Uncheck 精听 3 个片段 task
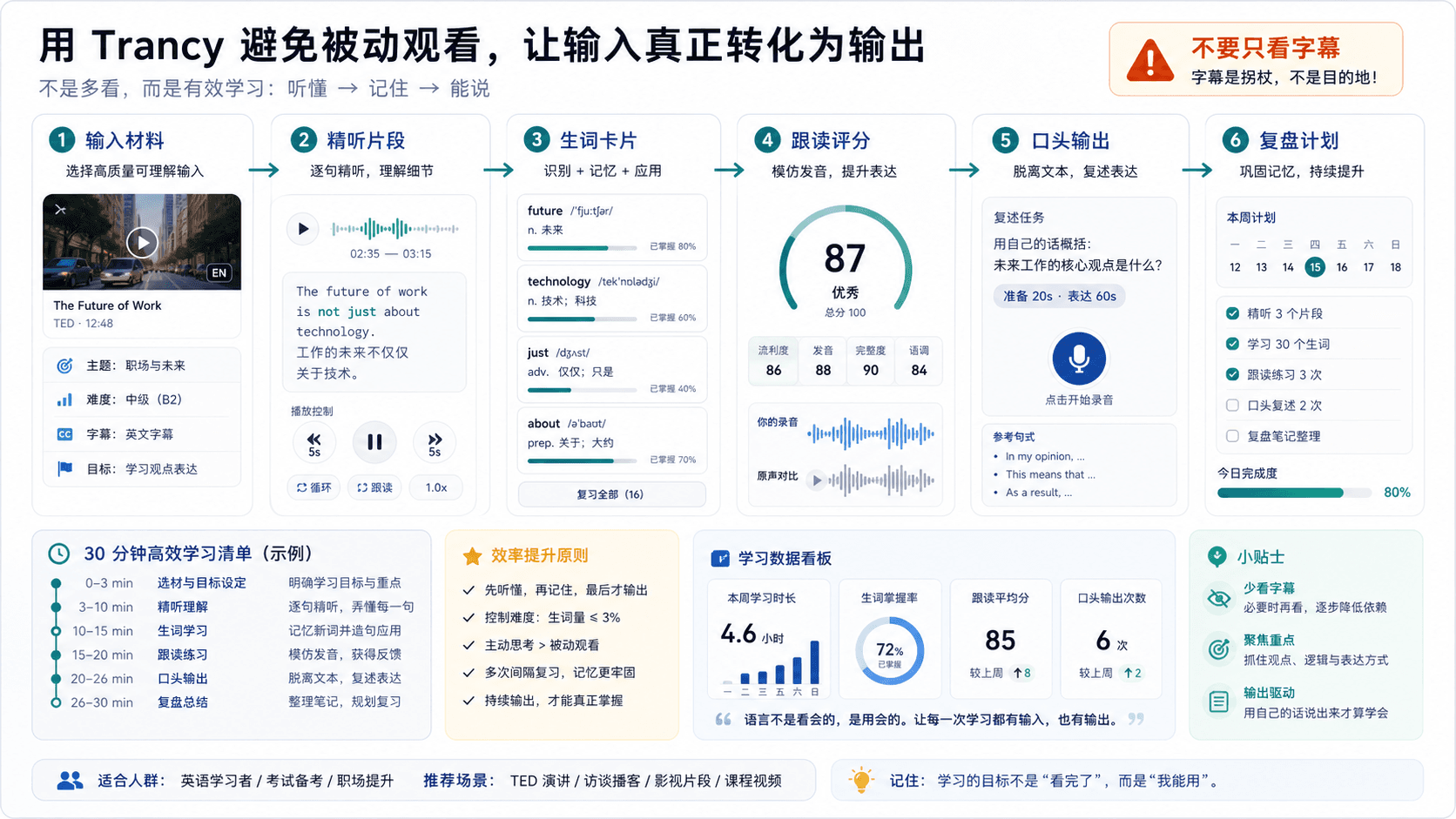Screen dimensions: 1456x819 coord(1232,313)
